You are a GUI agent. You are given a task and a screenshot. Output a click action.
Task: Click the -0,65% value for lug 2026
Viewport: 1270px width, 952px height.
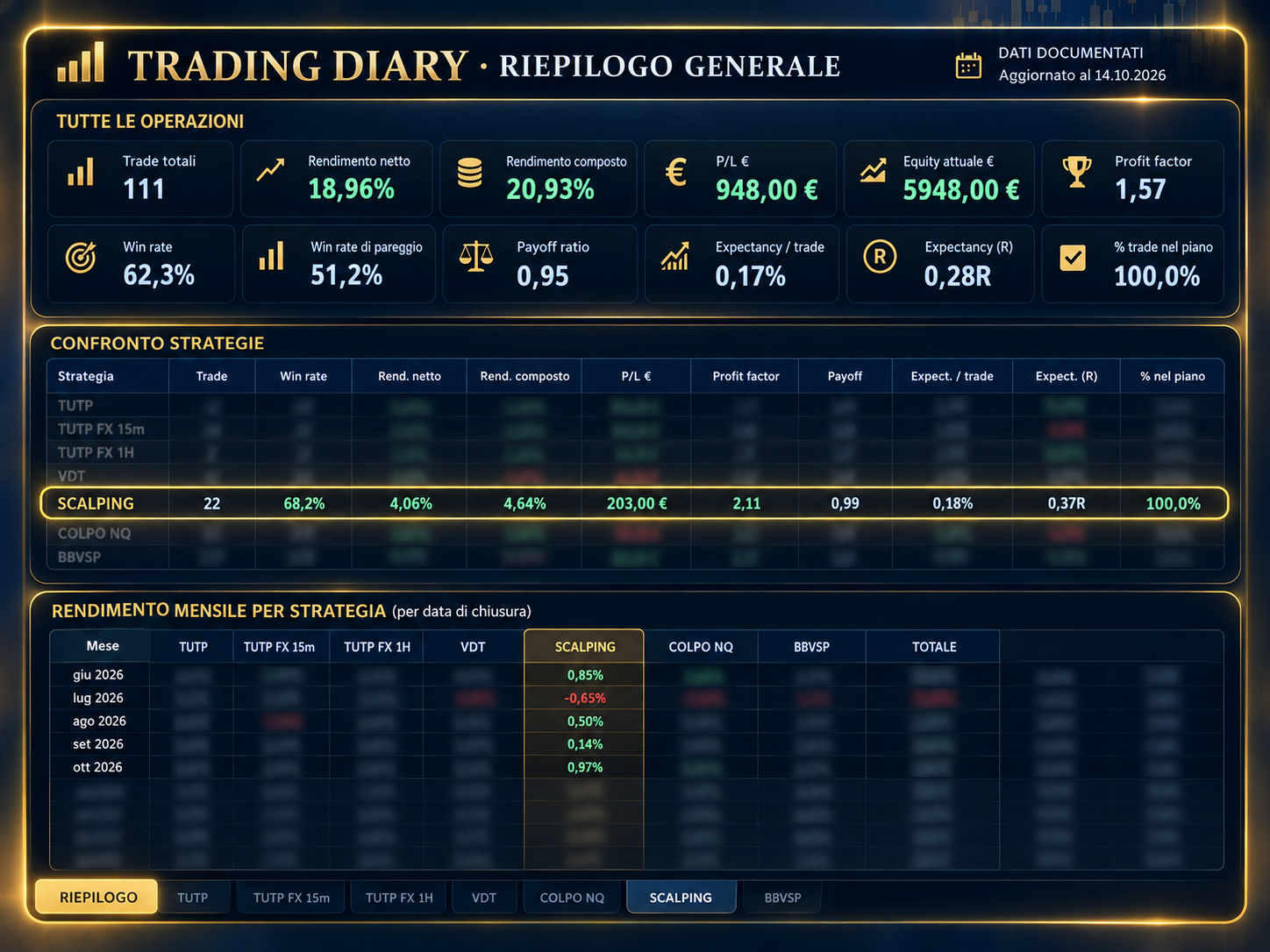tap(585, 699)
